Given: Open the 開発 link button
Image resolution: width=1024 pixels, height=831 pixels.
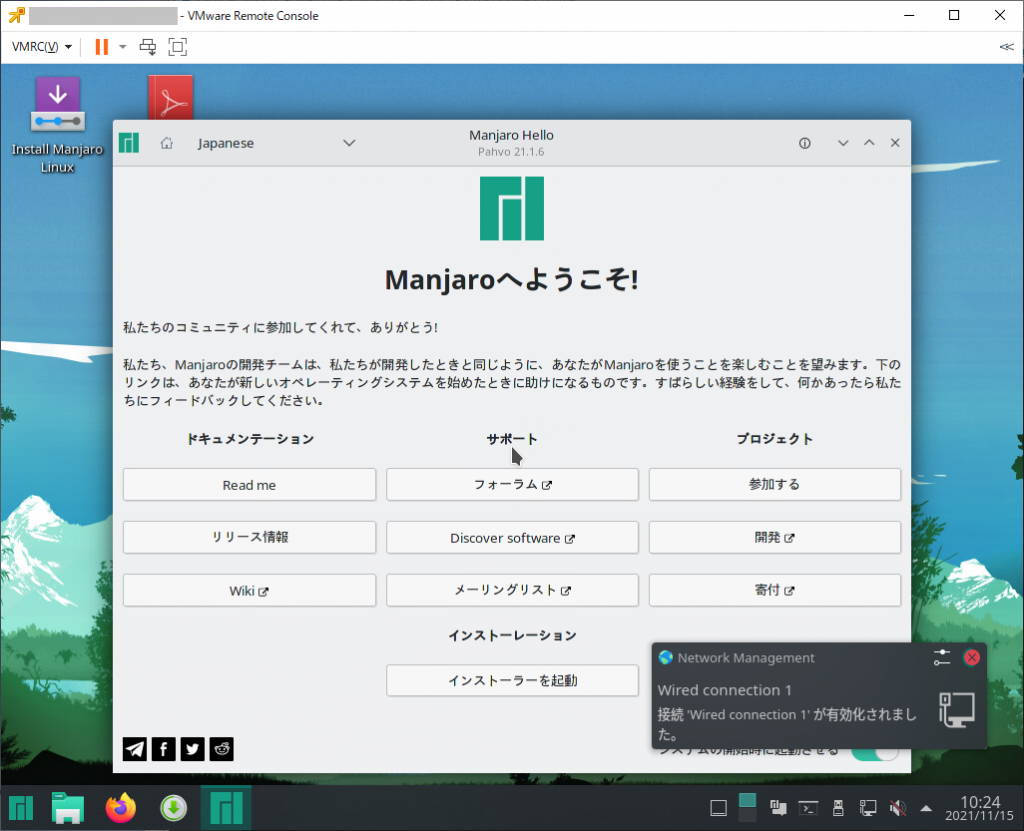Looking at the screenshot, I should [775, 537].
